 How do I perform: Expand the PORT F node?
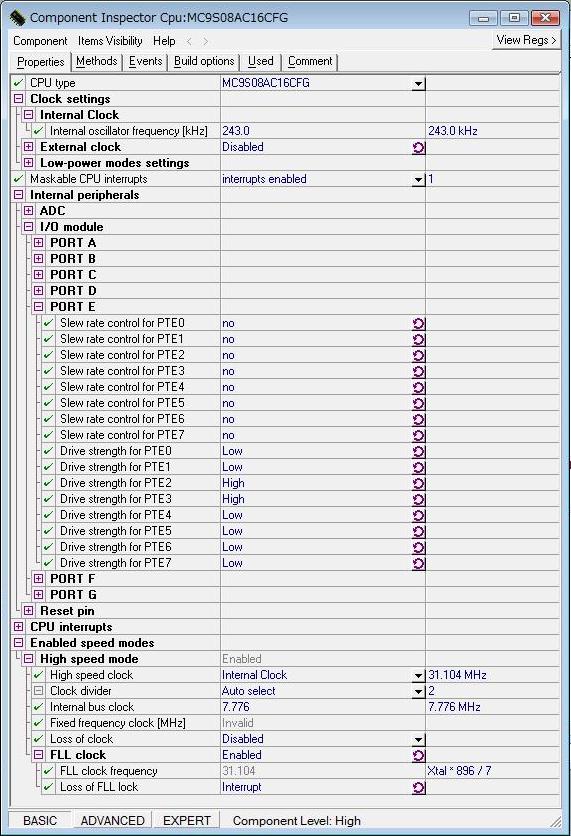pyautogui.click(x=38, y=578)
